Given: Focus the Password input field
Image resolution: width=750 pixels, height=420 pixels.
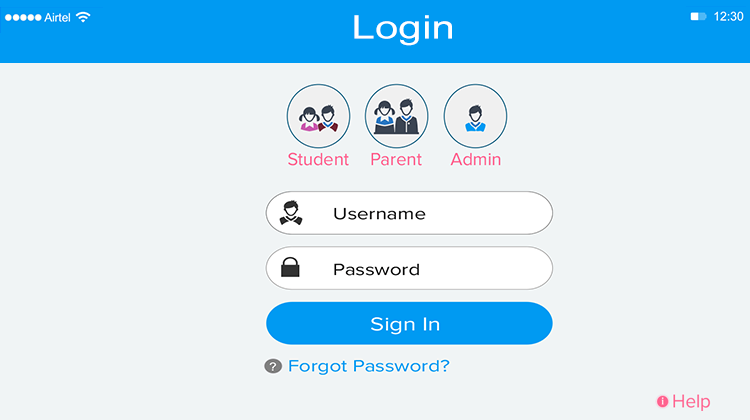Looking at the screenshot, I should tap(409, 268).
